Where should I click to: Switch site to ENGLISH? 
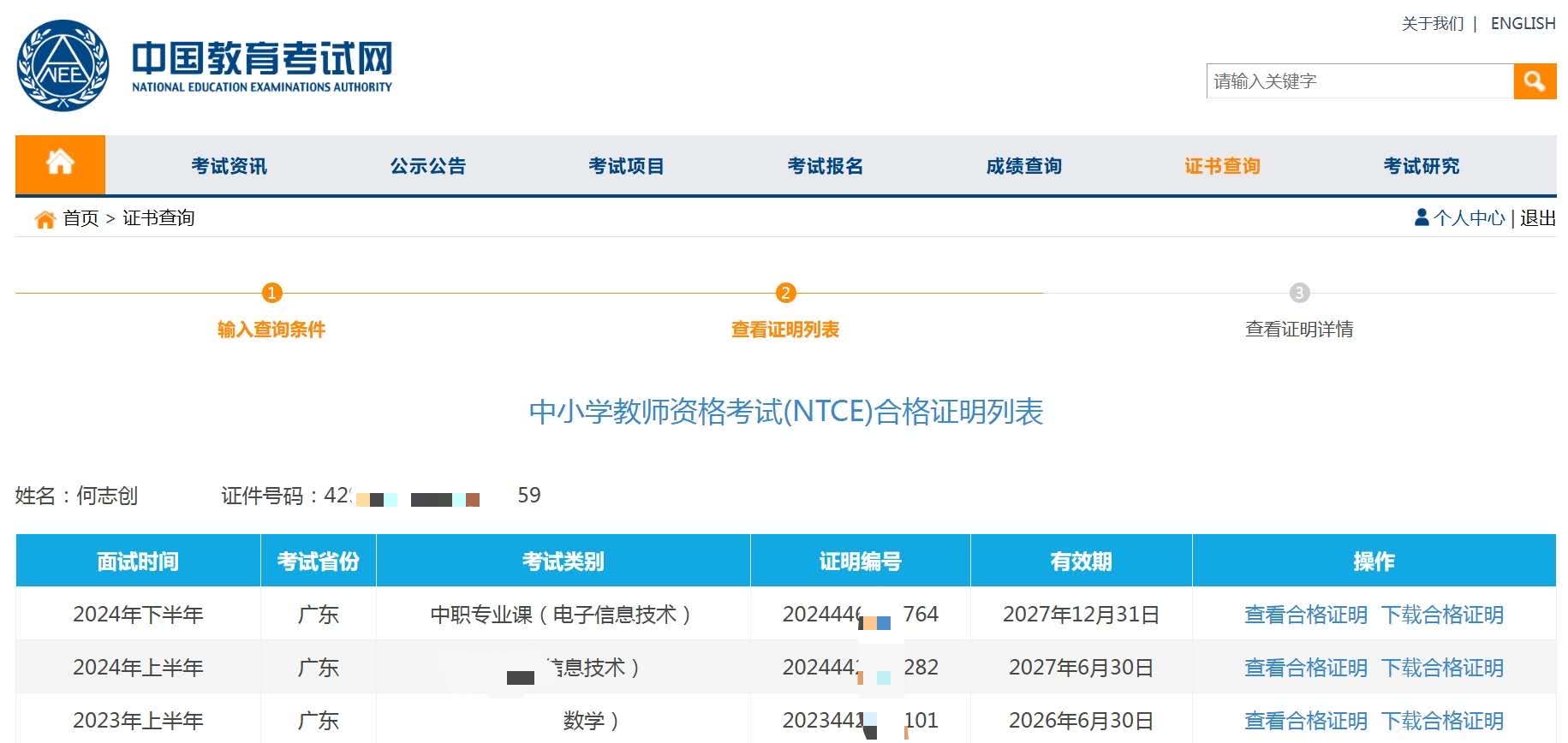1523,24
